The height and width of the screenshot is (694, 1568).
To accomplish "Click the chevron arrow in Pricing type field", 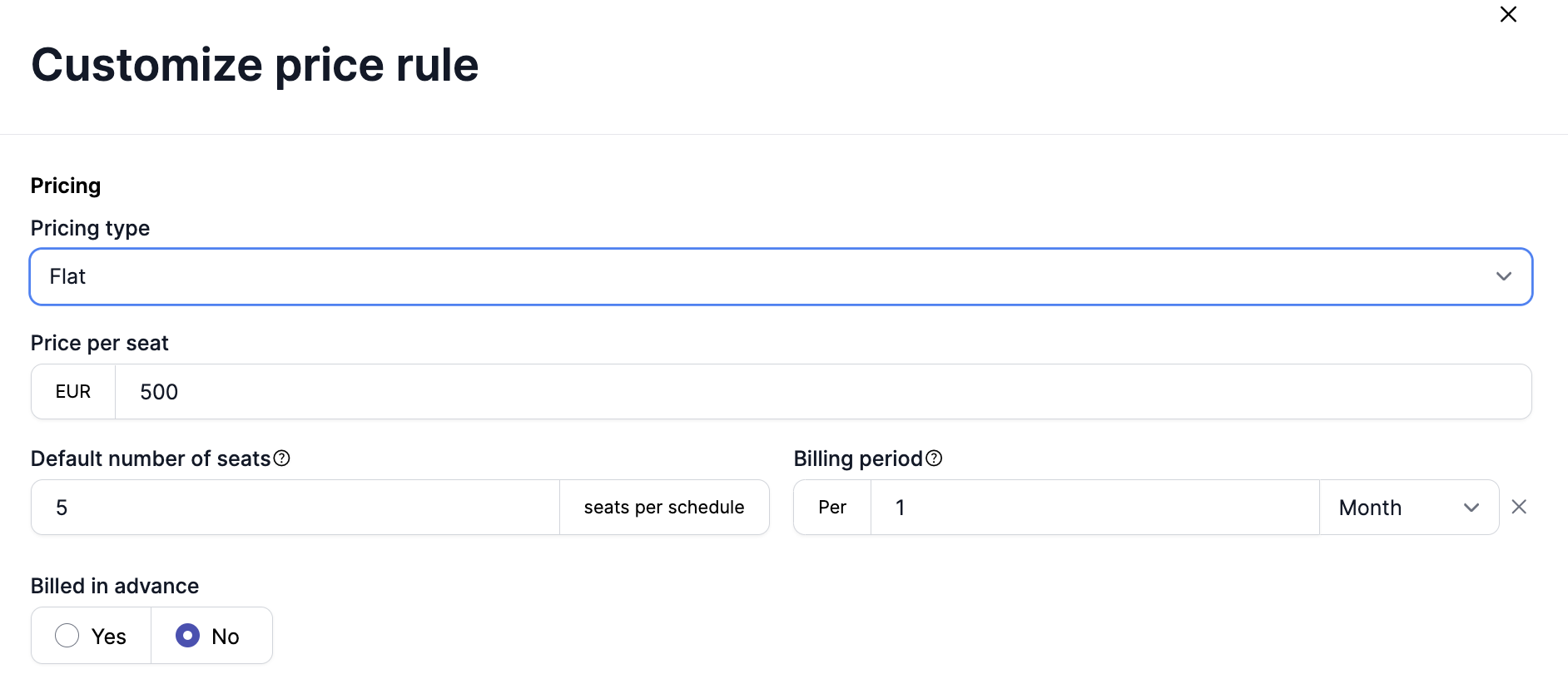I will tap(1503, 276).
